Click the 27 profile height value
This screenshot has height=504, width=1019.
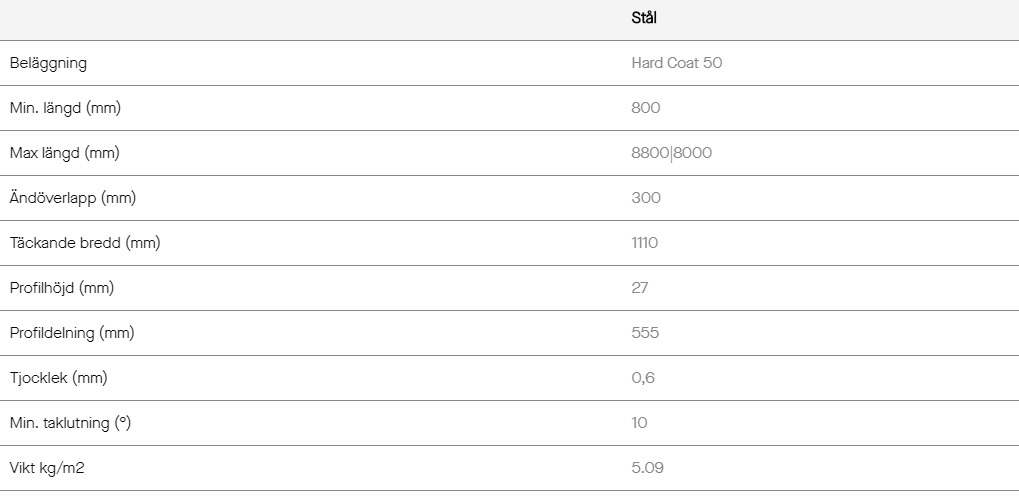[x=639, y=288]
